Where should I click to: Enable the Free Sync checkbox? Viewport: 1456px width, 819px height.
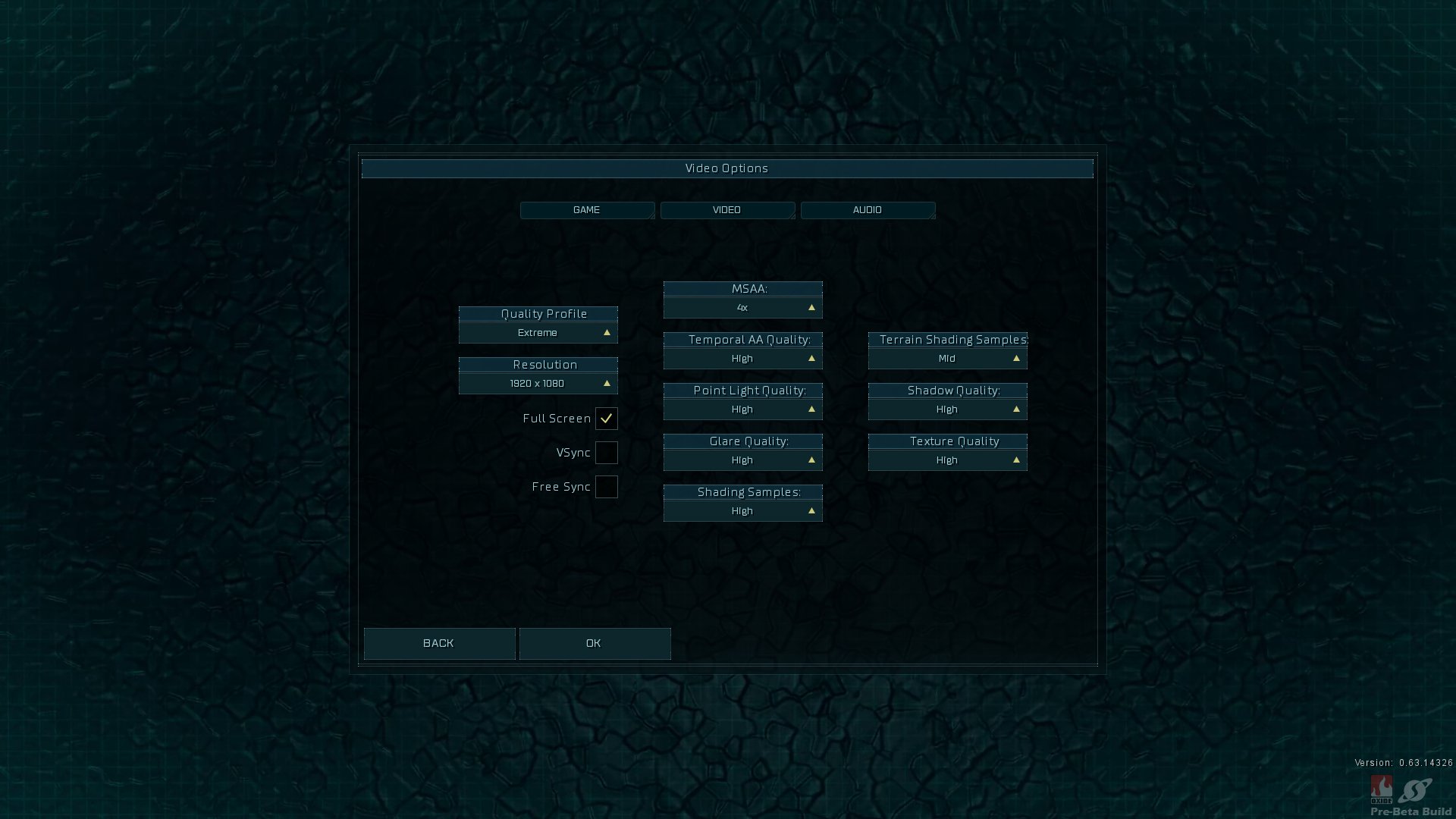point(607,487)
